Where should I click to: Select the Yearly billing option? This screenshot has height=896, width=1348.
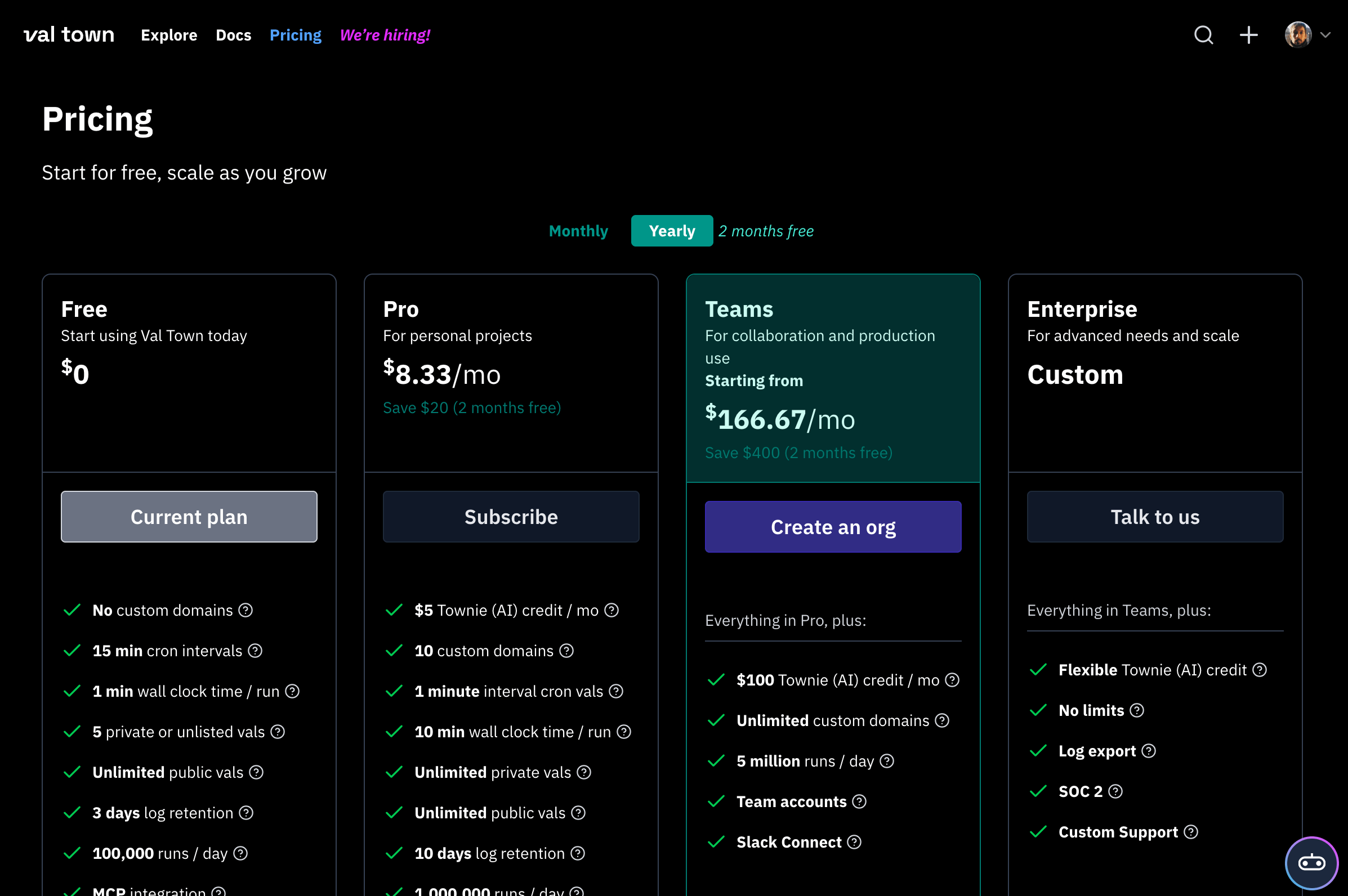672,231
